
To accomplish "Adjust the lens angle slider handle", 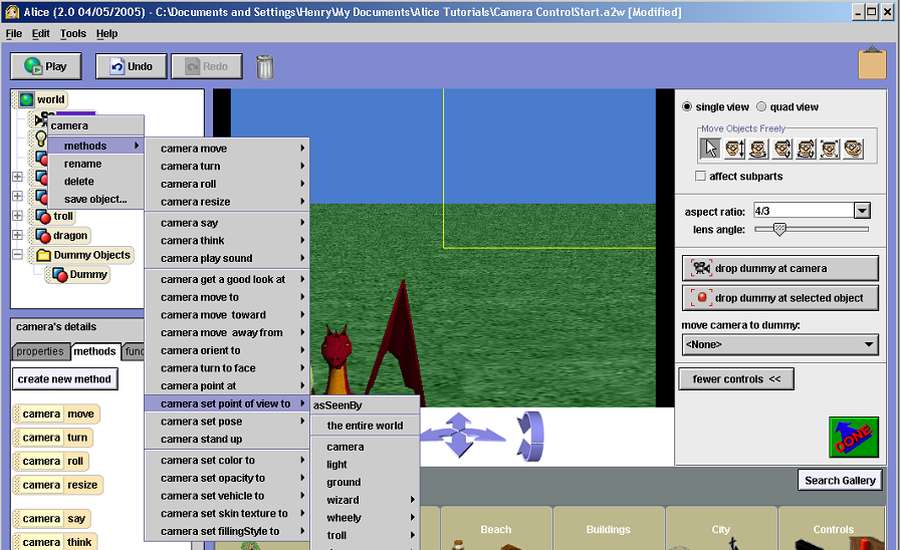I will 779,229.
